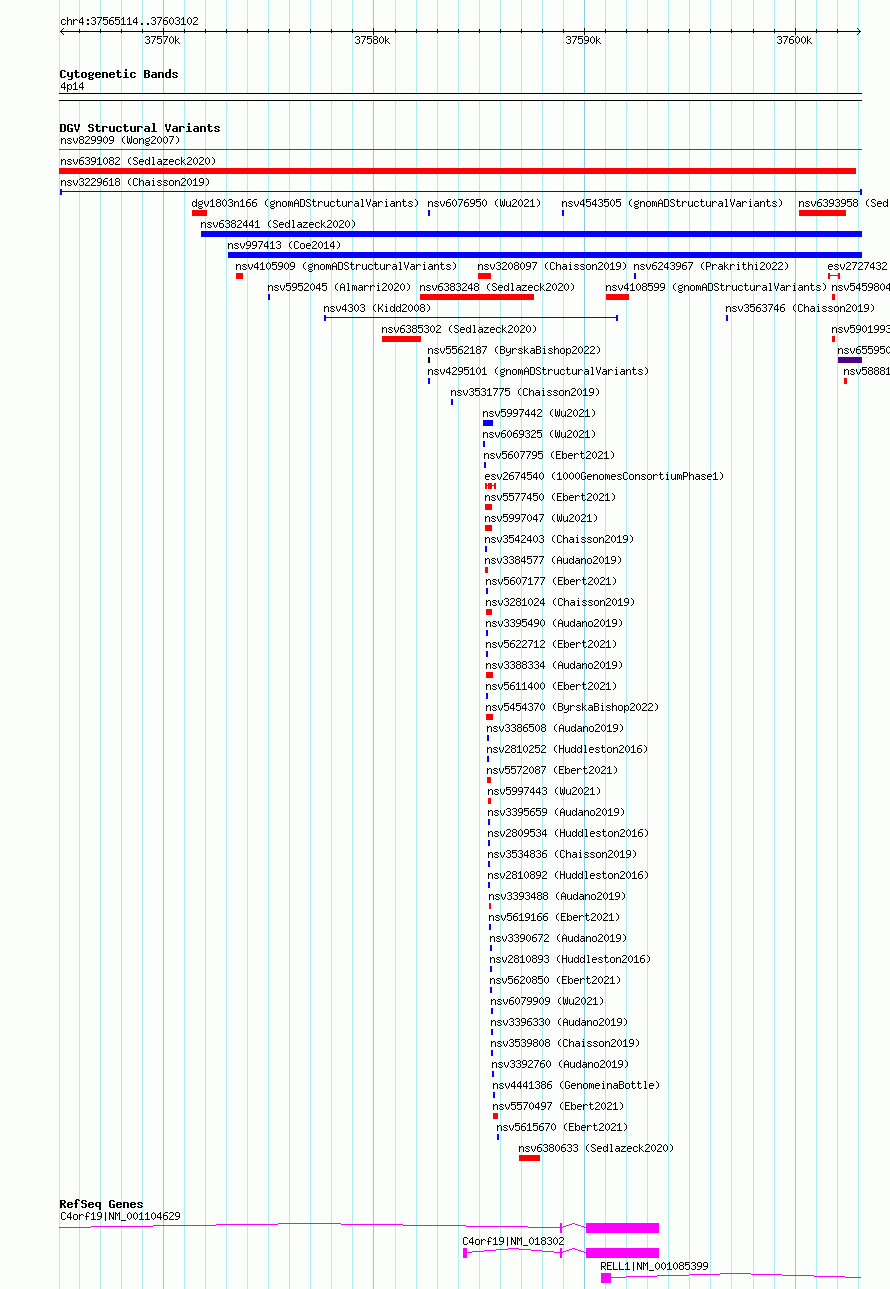890x1289 pixels.
Task: Open variant nsv3542403 (Chaisson2019)
Action: tap(560, 539)
